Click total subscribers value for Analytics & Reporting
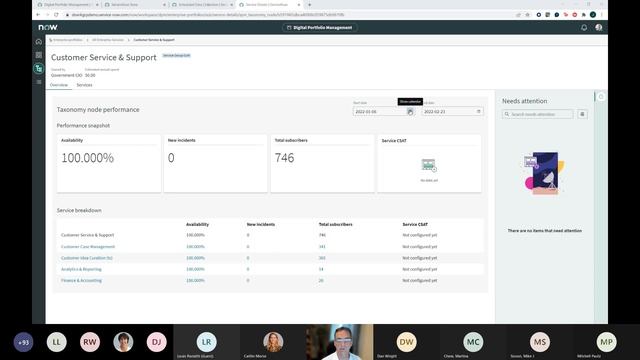The width and height of the screenshot is (640, 360). pyautogui.click(x=321, y=269)
